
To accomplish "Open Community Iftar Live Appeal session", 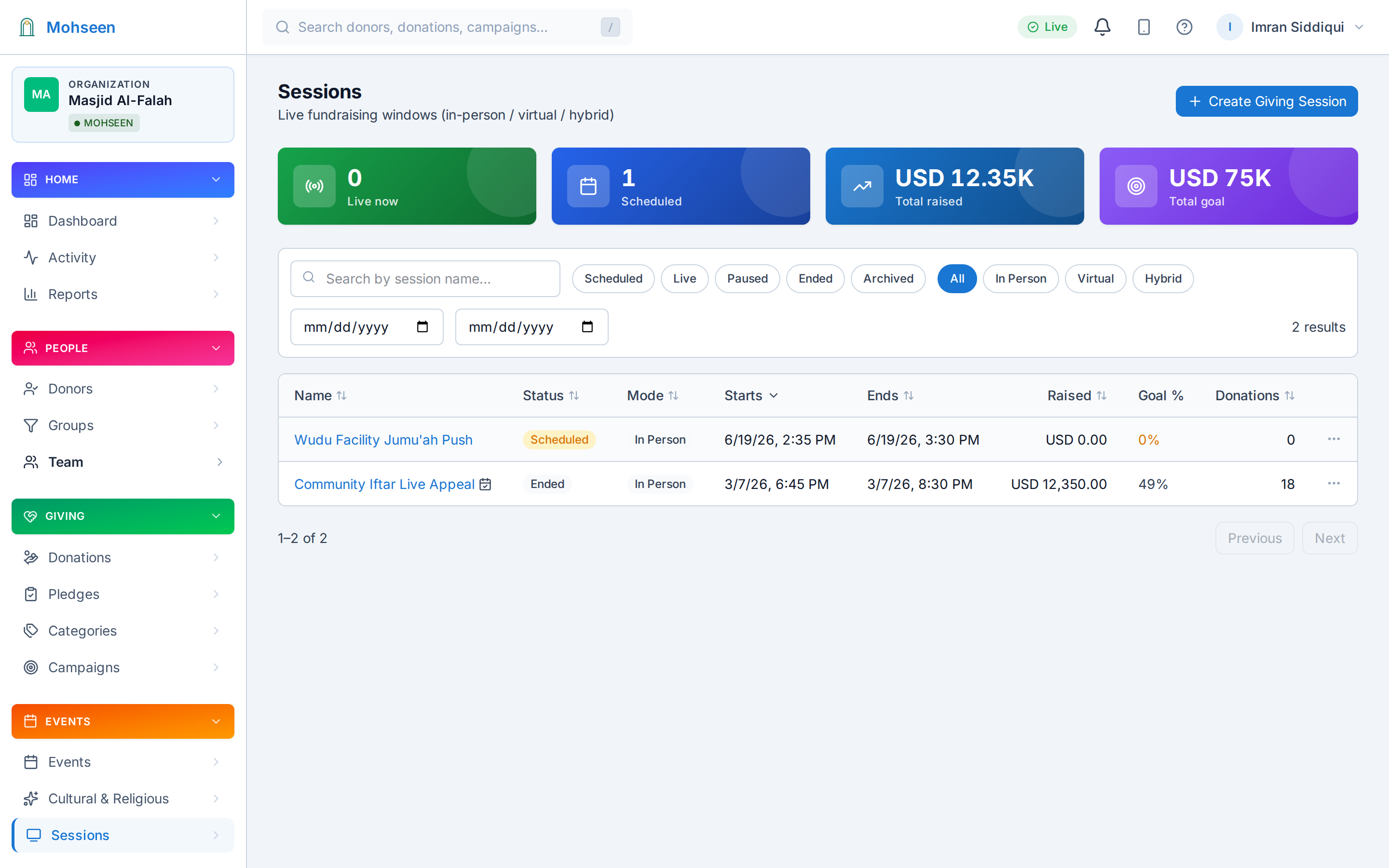I will [x=384, y=484].
